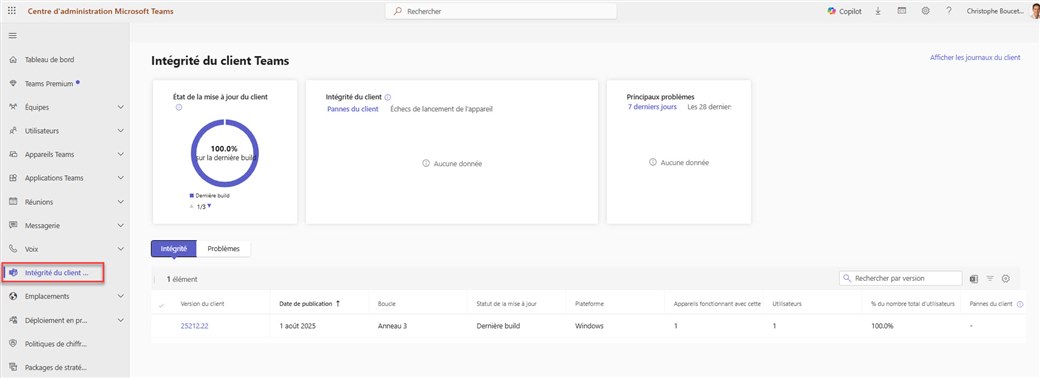Switch to Échecs de lancement de l'appareil

point(441,109)
